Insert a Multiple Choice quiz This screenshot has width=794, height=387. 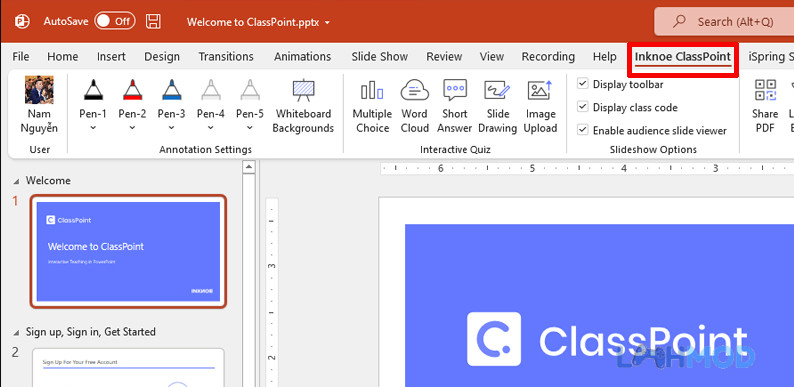pyautogui.click(x=372, y=106)
